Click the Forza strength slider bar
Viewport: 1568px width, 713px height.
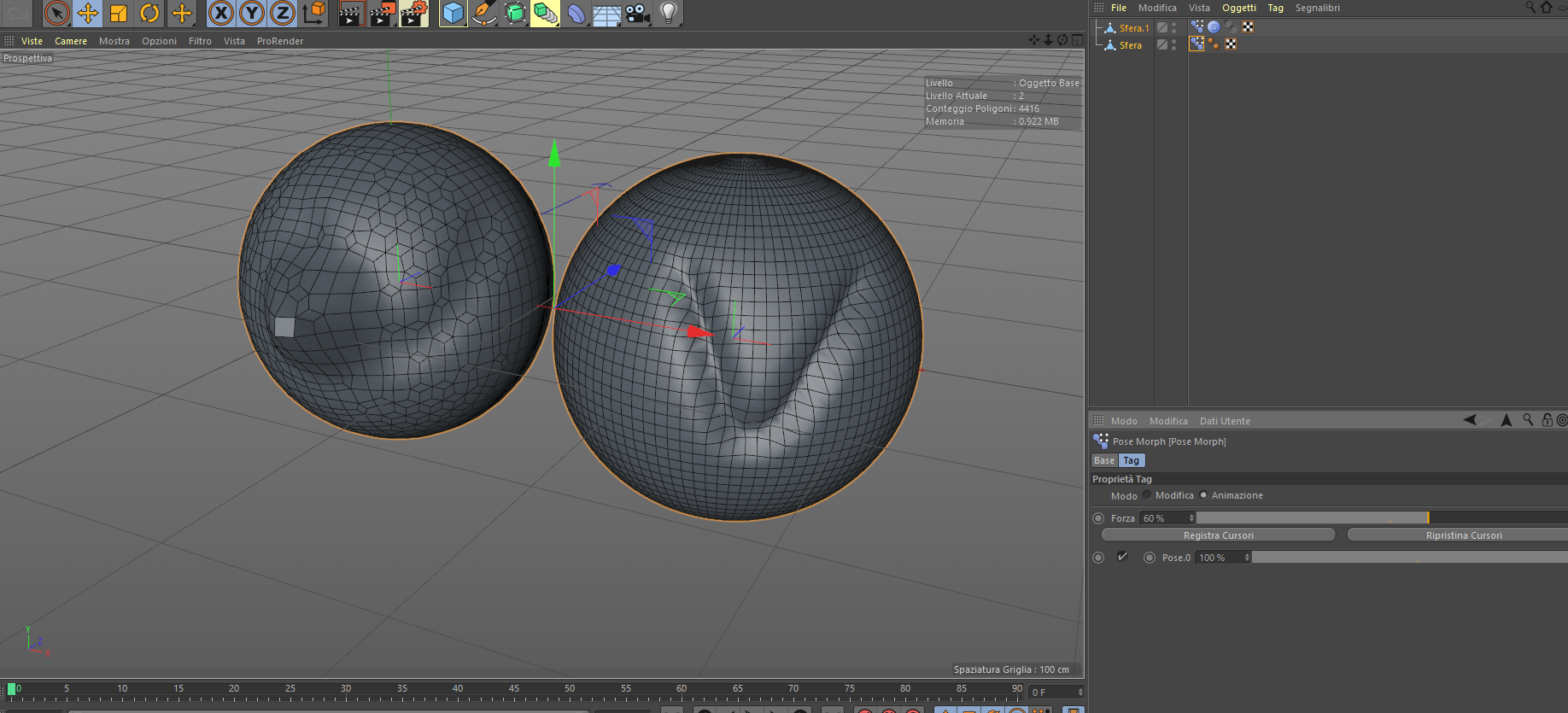1311,518
